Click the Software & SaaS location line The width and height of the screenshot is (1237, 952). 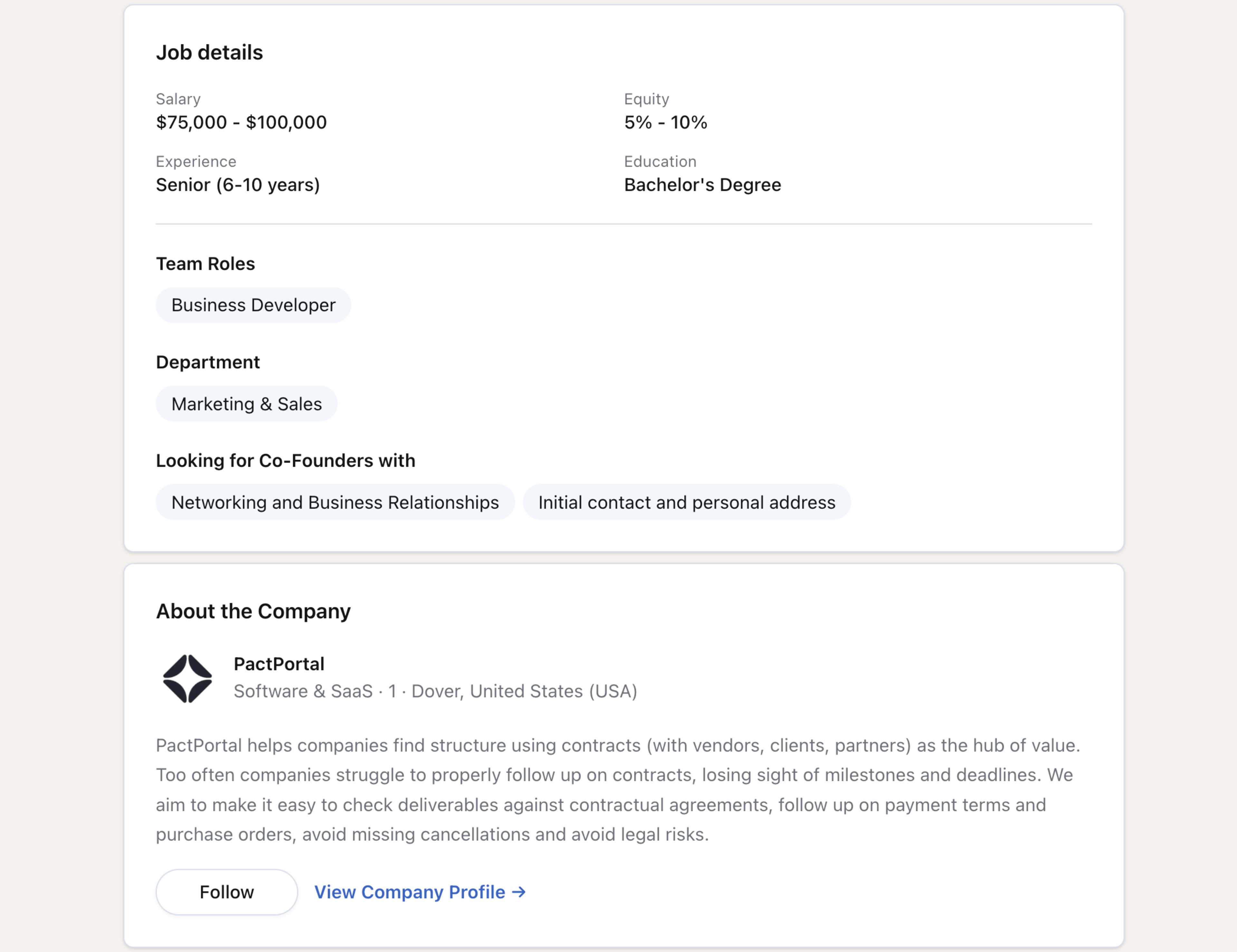[x=436, y=691]
